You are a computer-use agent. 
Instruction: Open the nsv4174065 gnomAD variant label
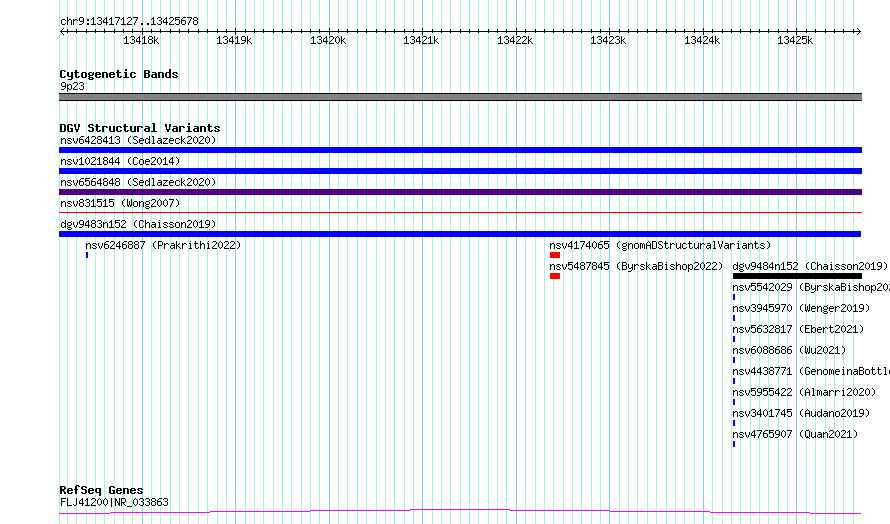pos(660,245)
